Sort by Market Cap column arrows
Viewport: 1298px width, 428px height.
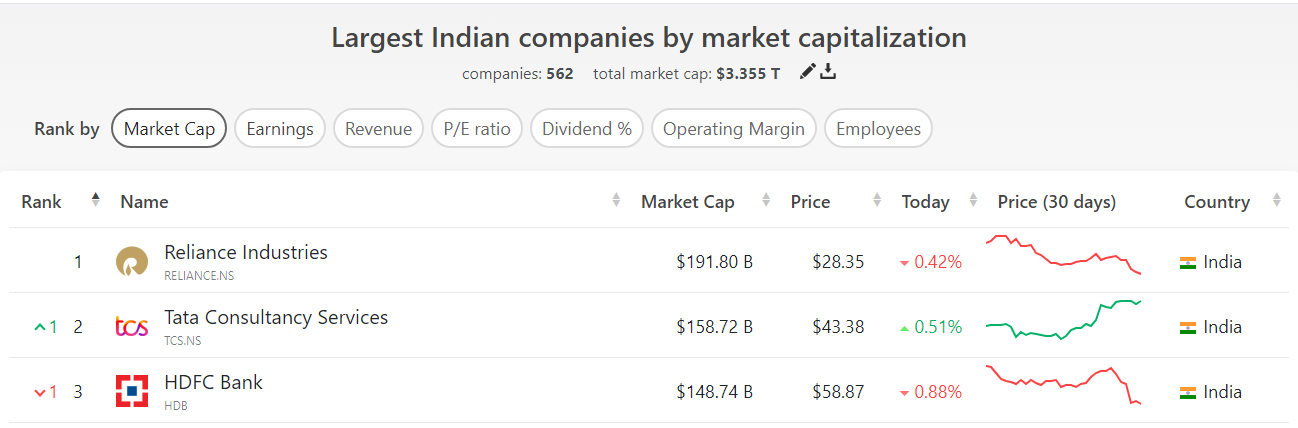click(766, 201)
